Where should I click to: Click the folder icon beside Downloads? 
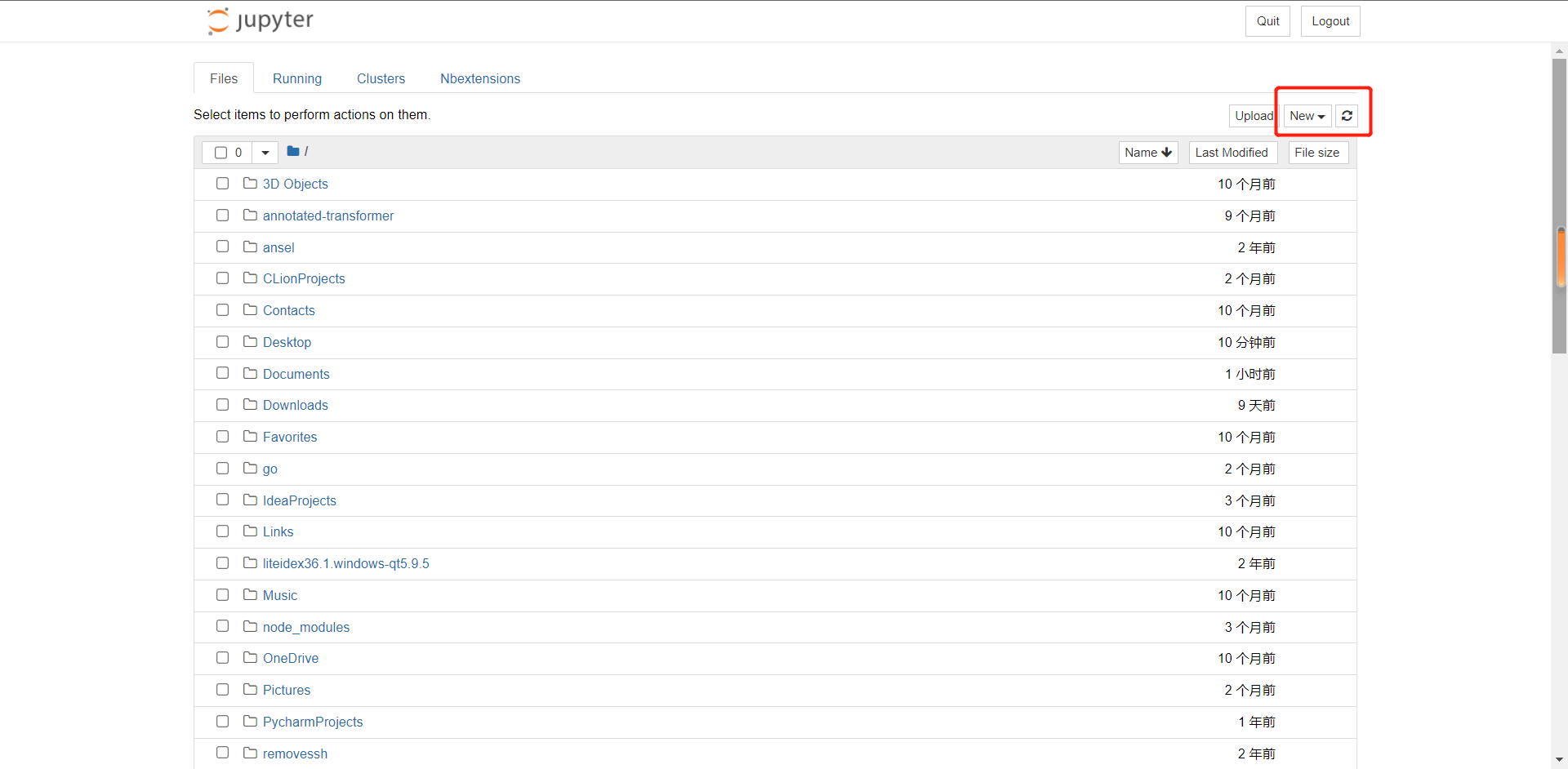250,405
